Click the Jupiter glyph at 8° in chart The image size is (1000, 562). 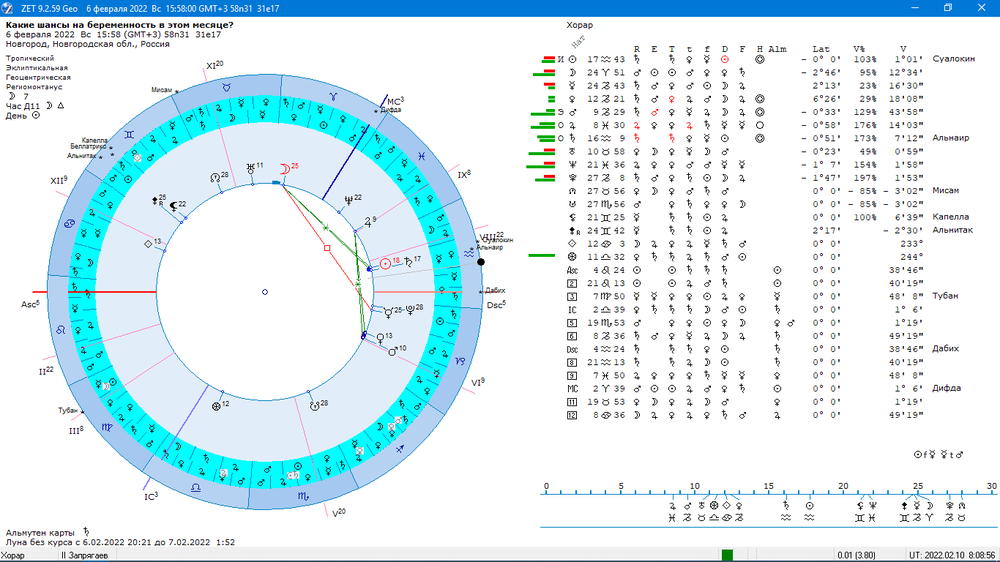tap(367, 223)
